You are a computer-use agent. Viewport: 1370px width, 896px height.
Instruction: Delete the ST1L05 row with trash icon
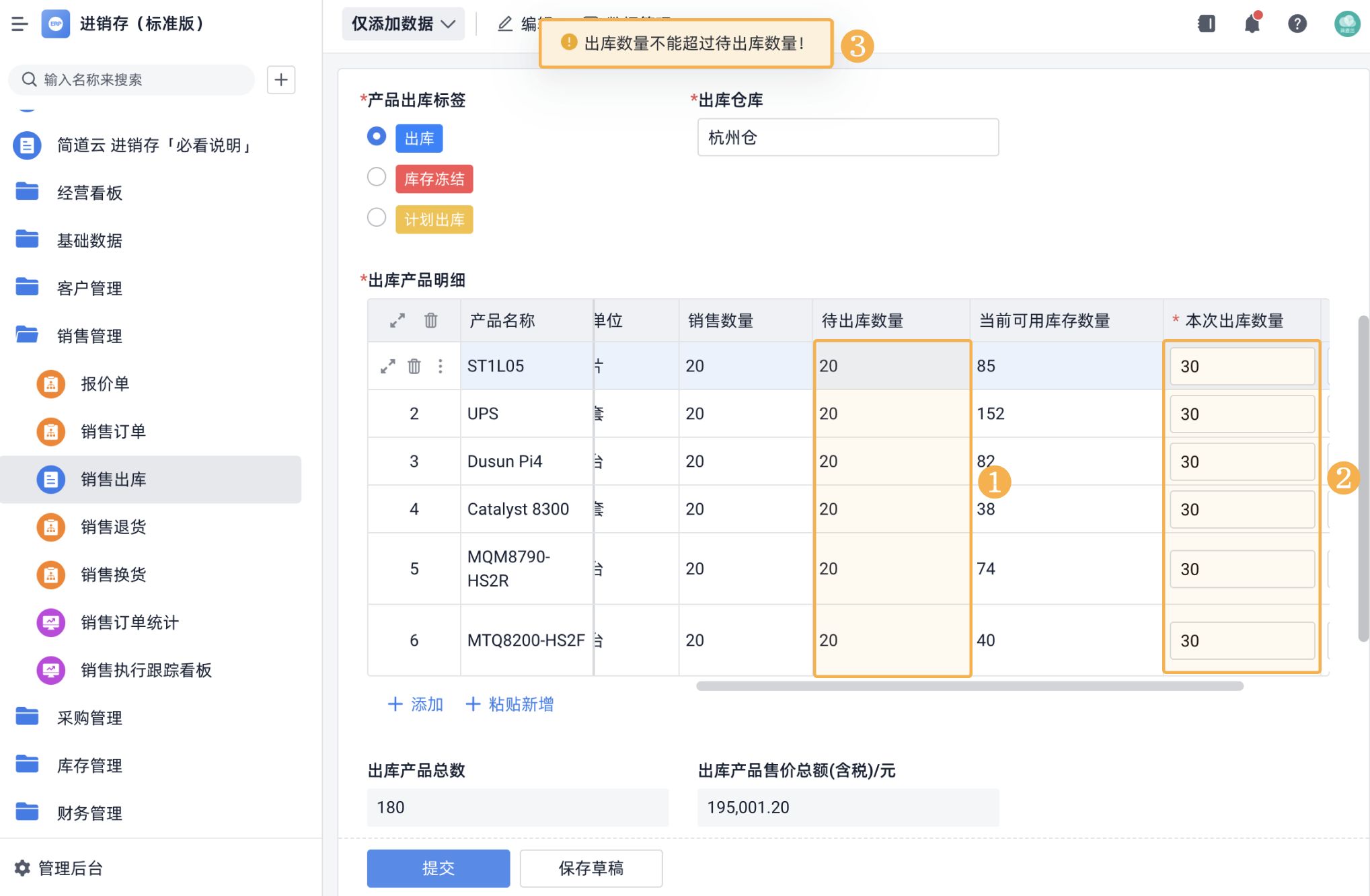[x=414, y=366]
